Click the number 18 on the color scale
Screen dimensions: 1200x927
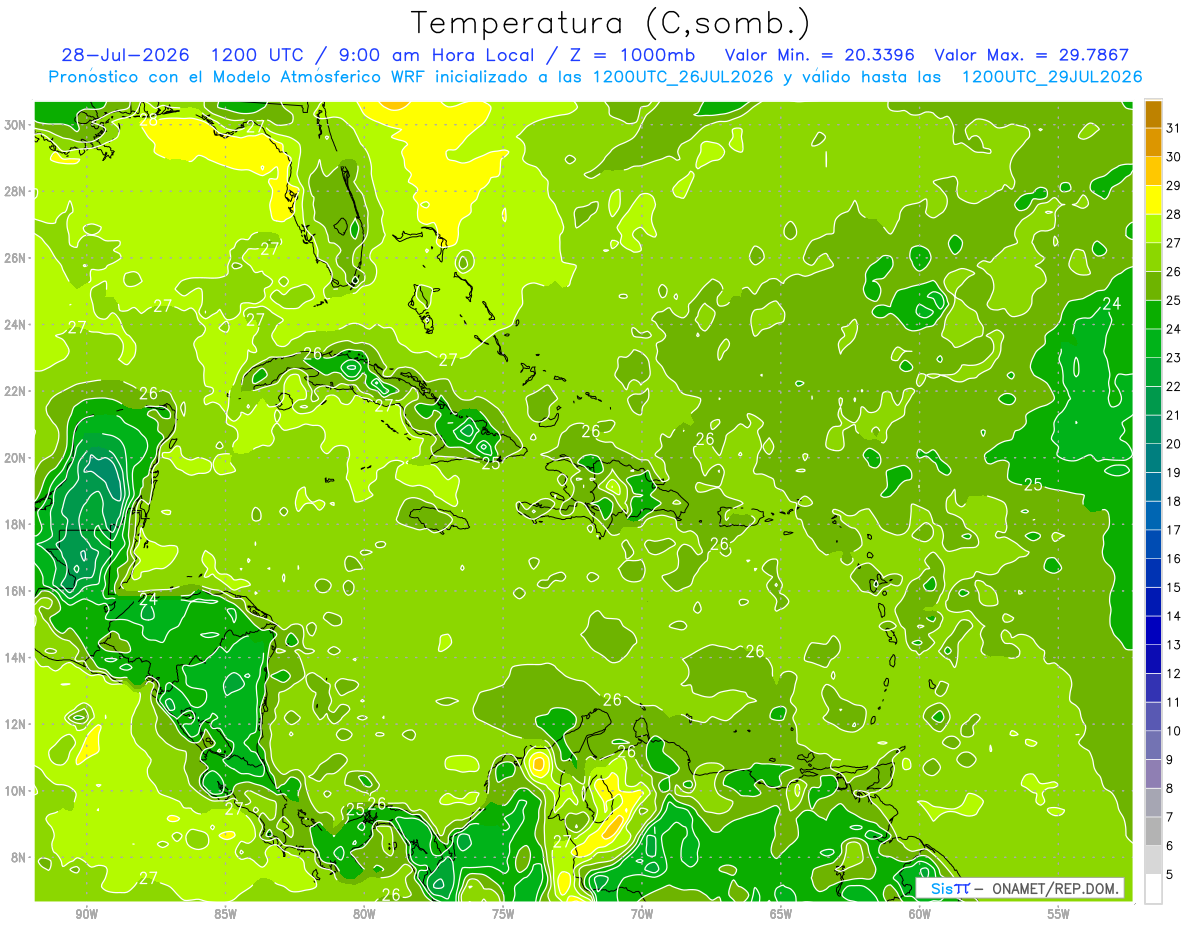[1174, 501]
